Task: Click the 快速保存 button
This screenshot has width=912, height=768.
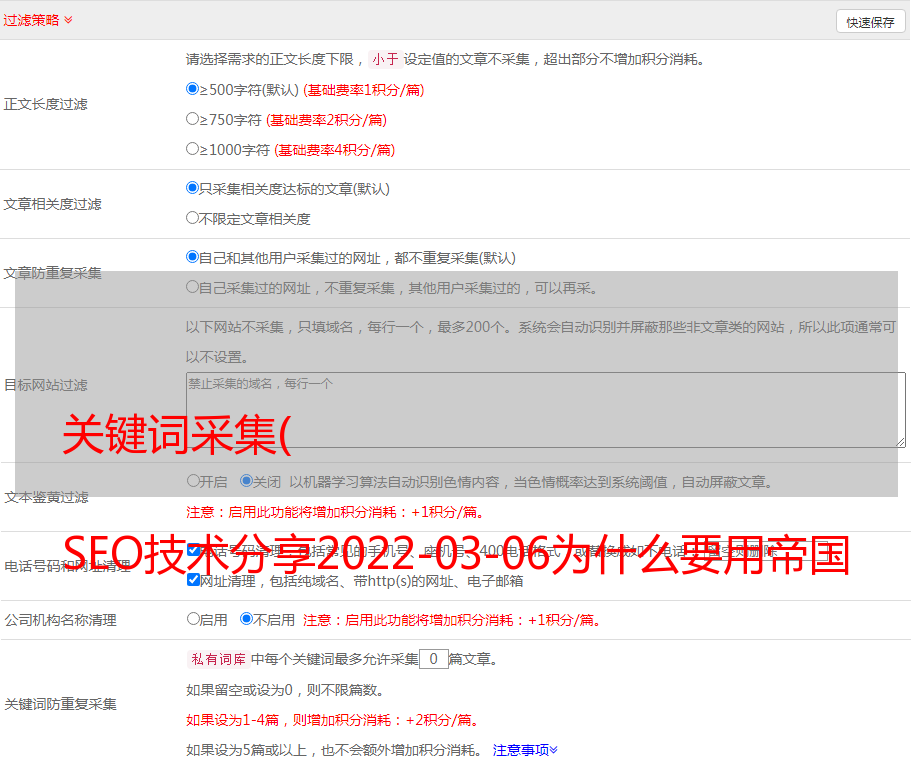Action: 870,22
